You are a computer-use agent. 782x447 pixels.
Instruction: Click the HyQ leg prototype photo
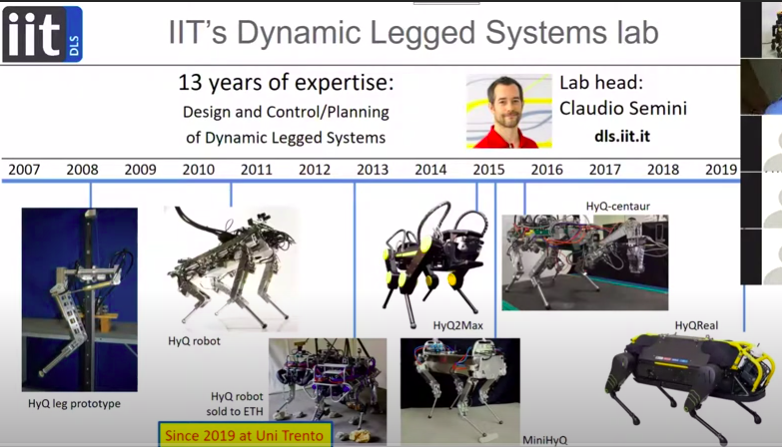(x=80, y=299)
